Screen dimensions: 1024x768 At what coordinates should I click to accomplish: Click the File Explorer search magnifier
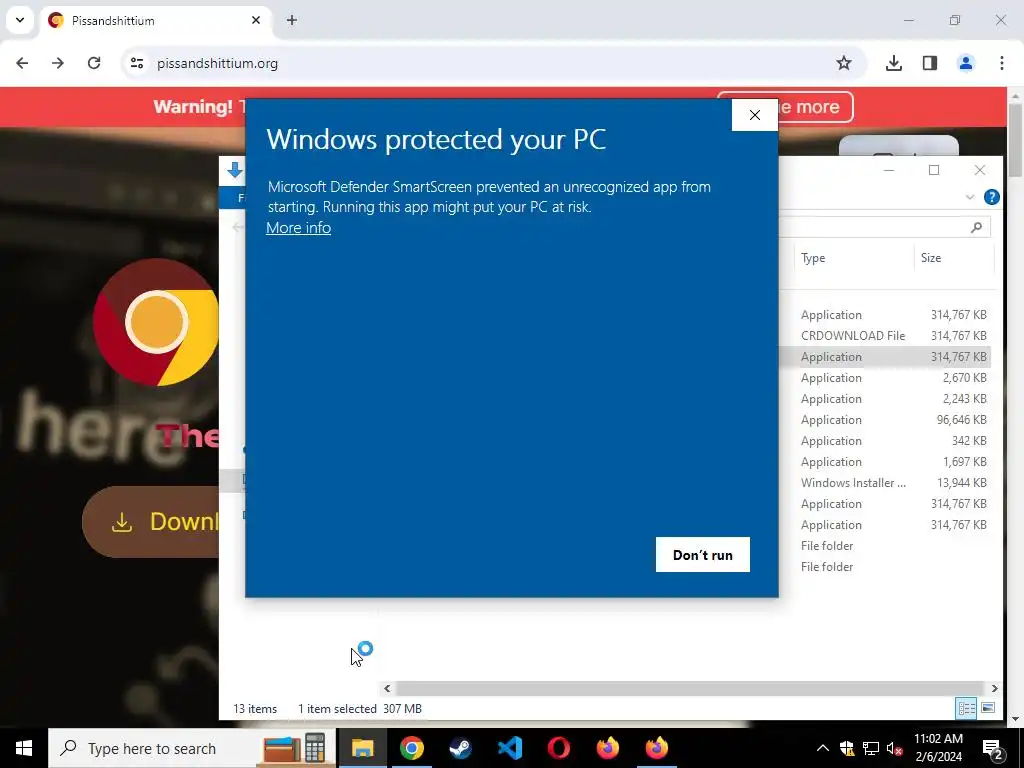coord(976,227)
